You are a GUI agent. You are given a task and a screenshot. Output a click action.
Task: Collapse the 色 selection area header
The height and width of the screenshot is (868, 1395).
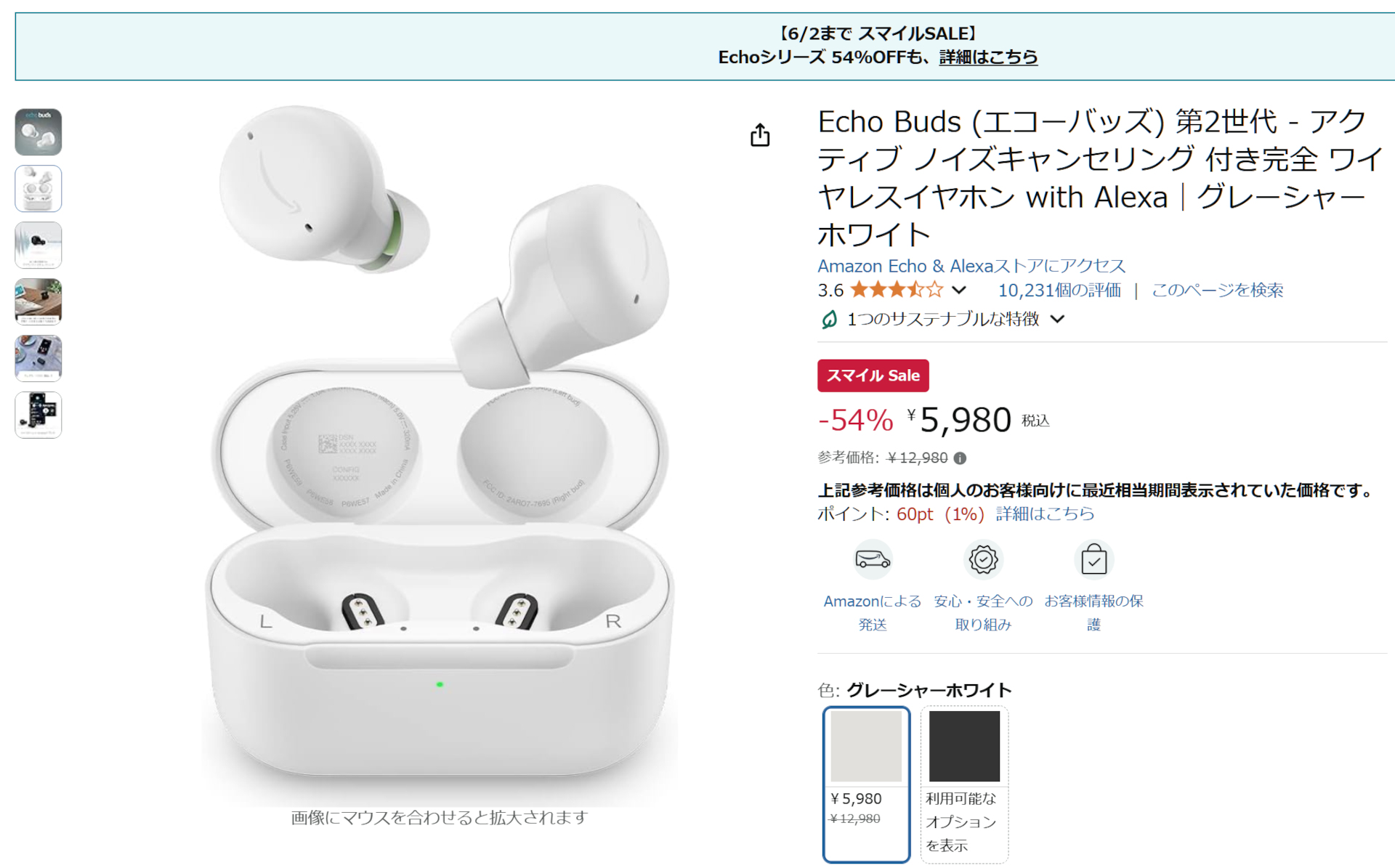click(x=913, y=690)
